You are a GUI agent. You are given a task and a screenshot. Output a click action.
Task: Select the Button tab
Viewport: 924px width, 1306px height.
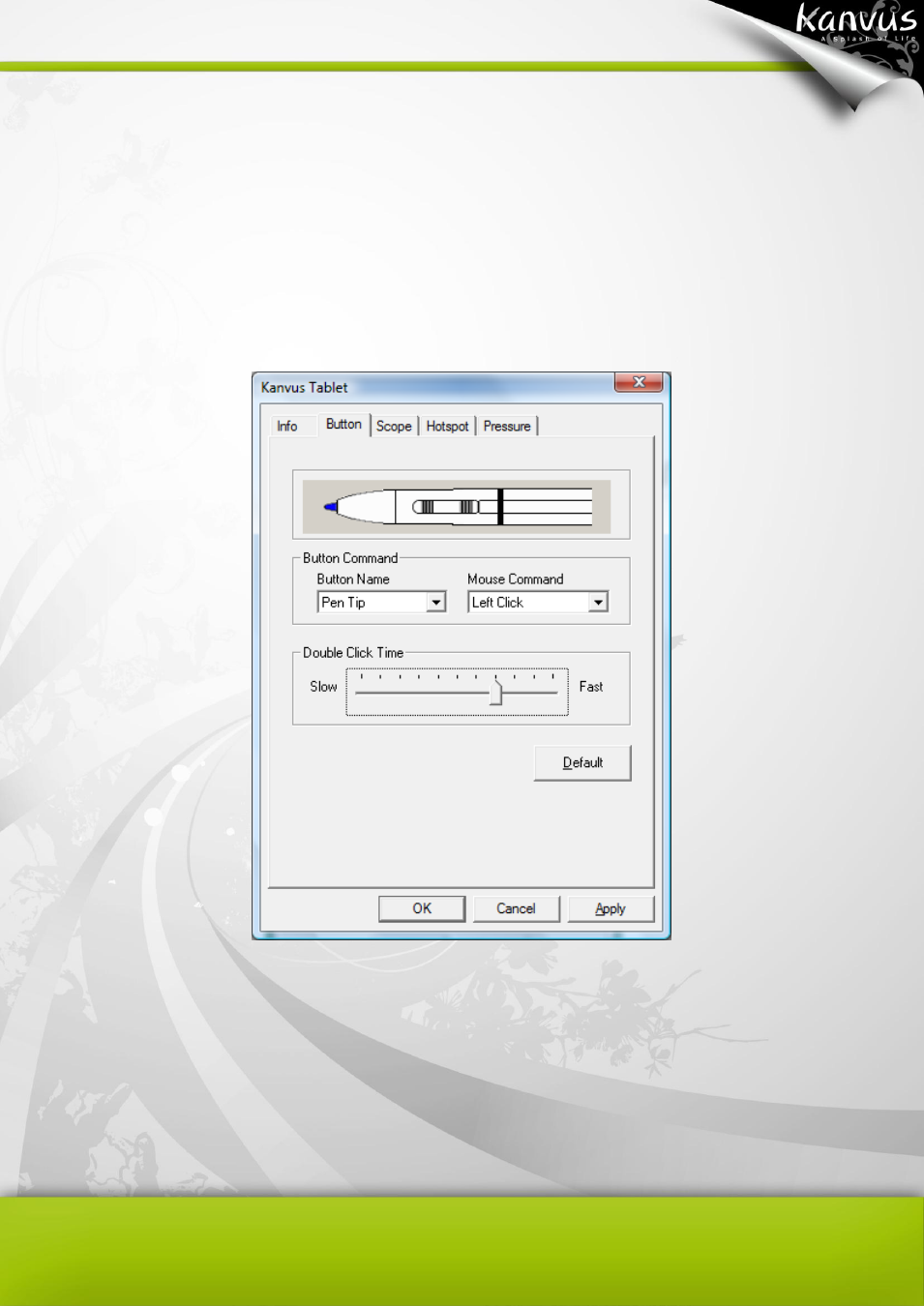pos(343,425)
